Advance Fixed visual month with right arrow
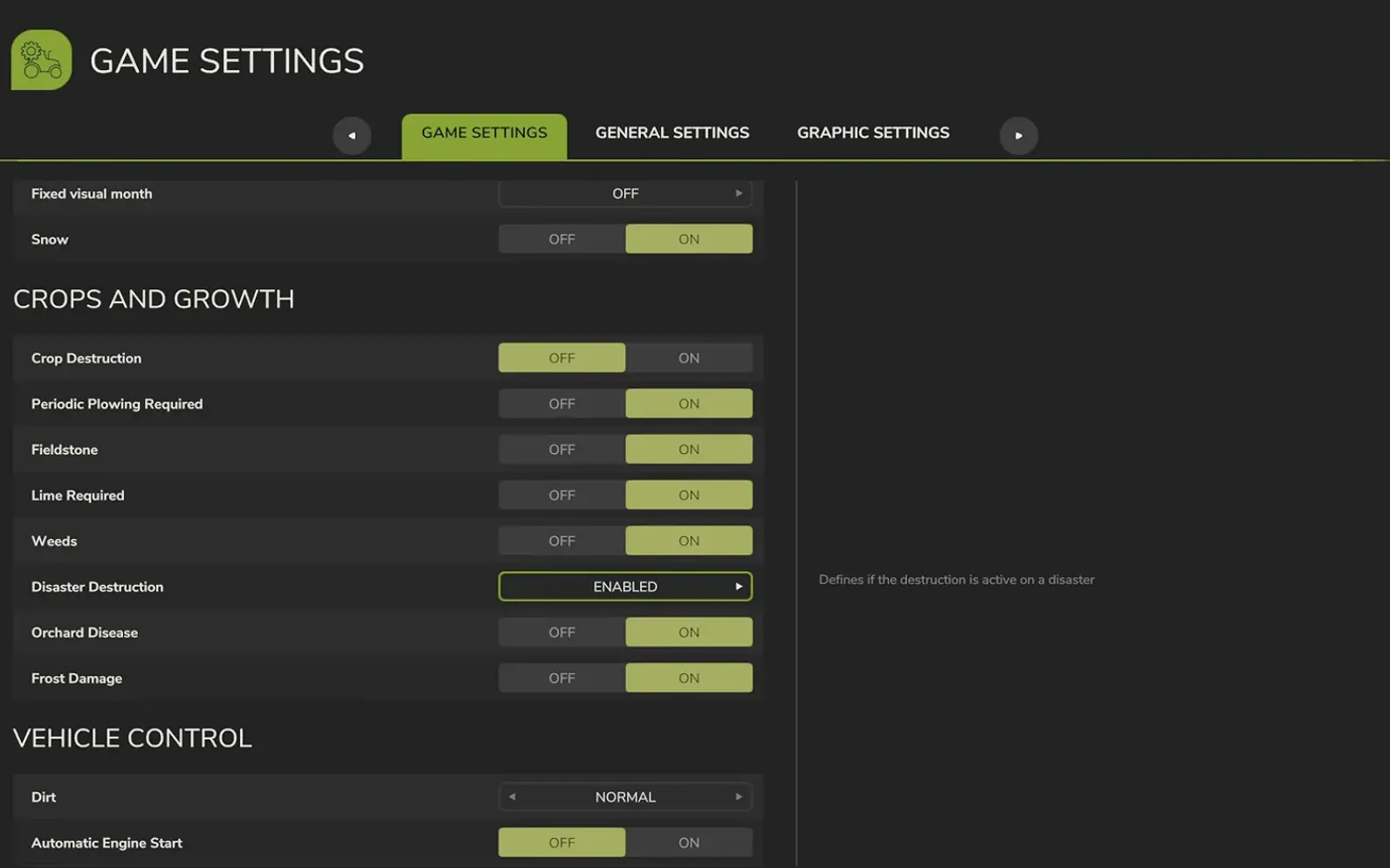This screenshot has height=868, width=1390. click(x=739, y=194)
